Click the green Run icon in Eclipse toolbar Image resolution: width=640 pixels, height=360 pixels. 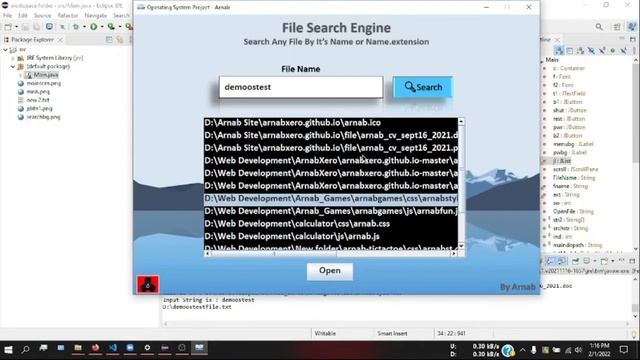click(x=93, y=27)
